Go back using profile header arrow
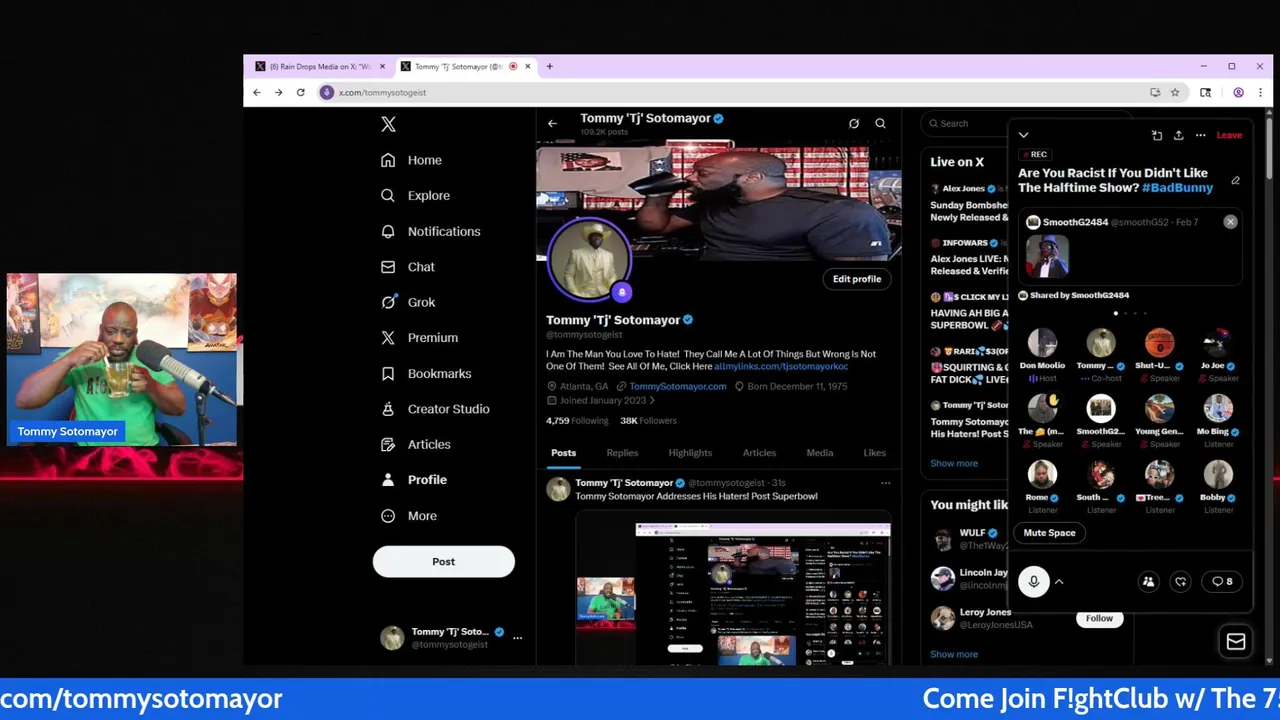Viewport: 1280px width, 720px height. [x=552, y=124]
